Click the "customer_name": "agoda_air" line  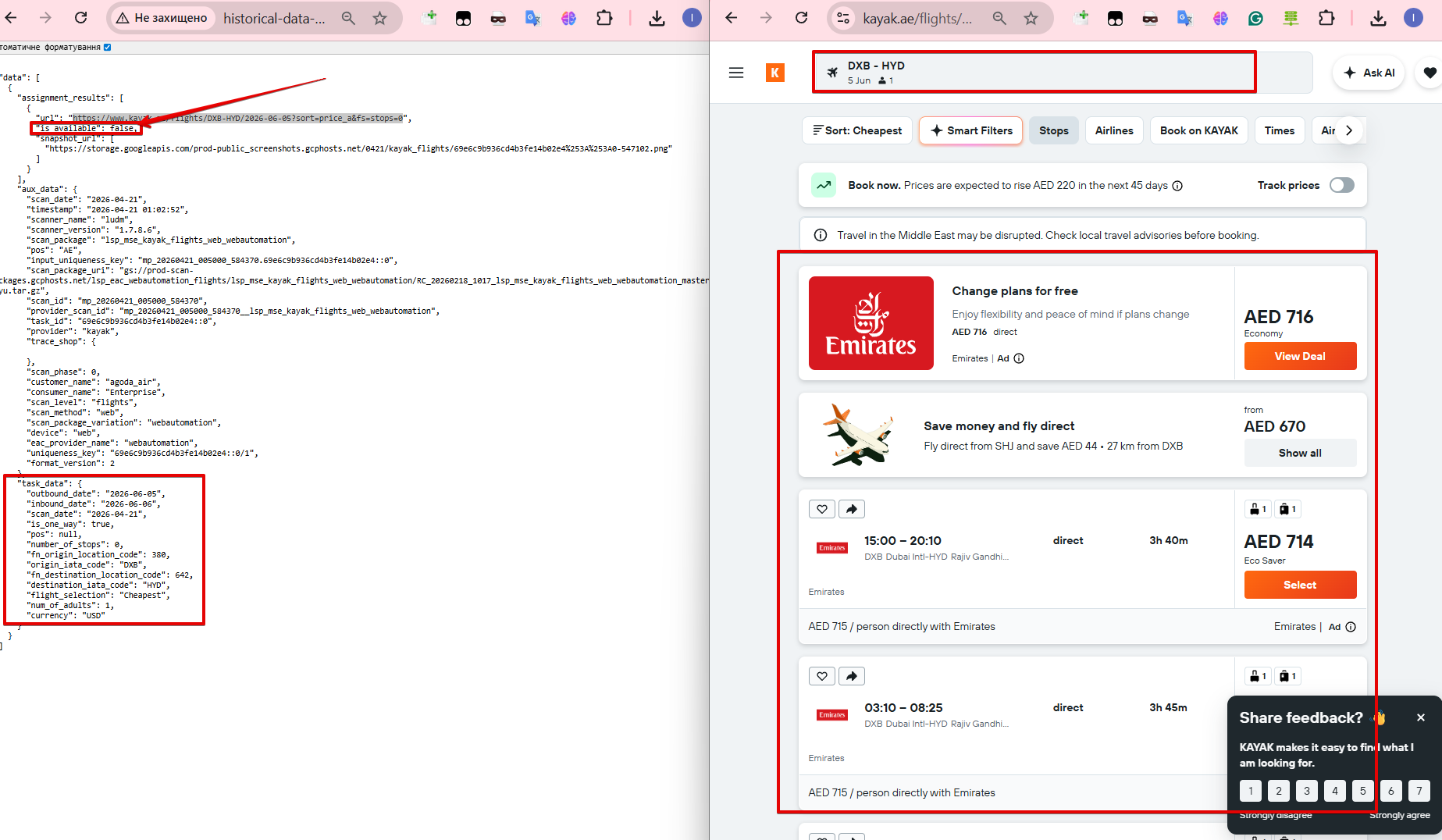coord(94,382)
